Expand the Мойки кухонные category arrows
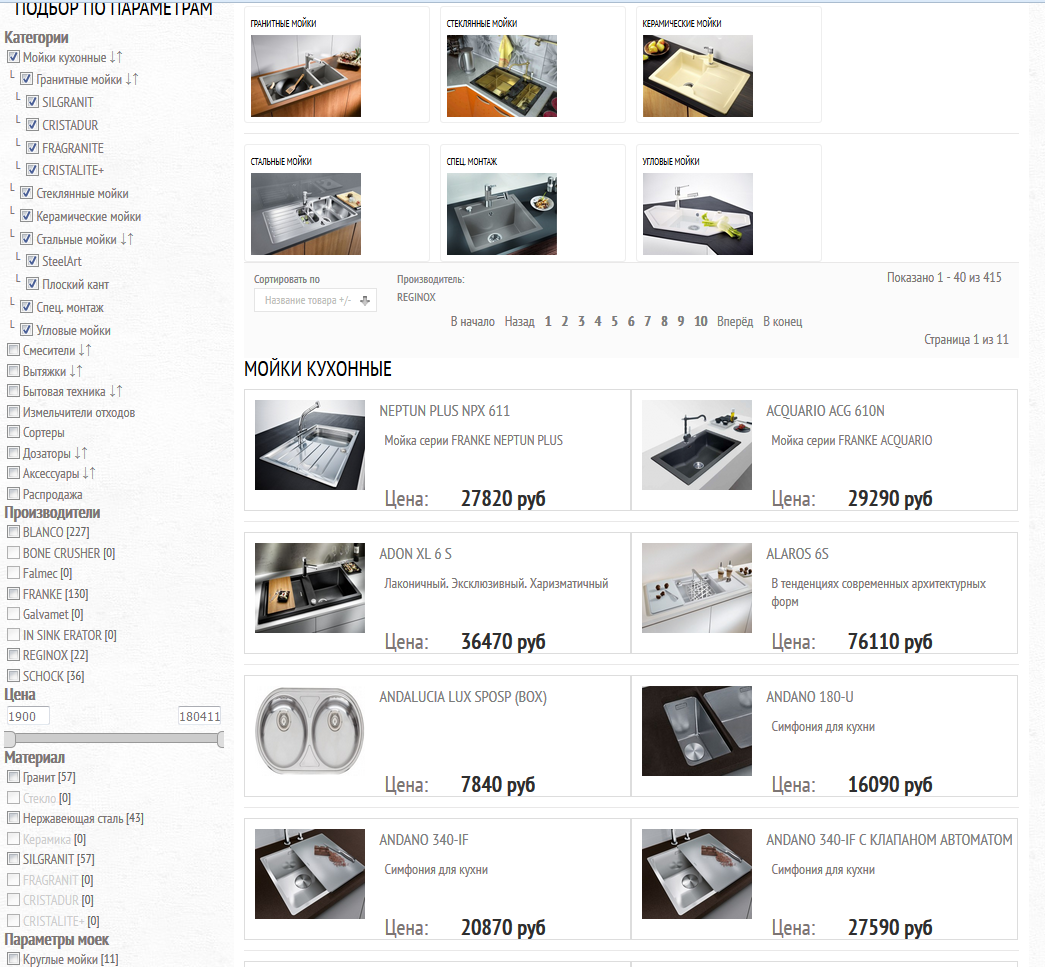 point(116,57)
